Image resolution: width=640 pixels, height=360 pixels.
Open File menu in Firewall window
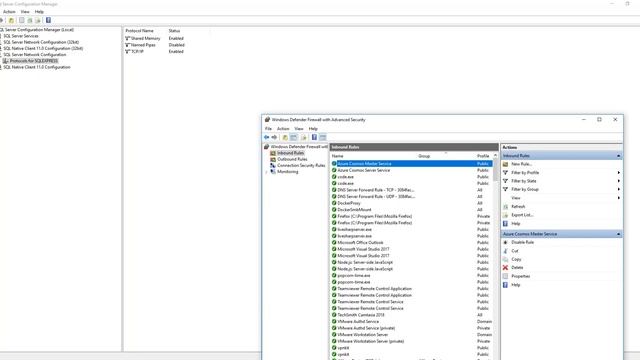click(268, 129)
